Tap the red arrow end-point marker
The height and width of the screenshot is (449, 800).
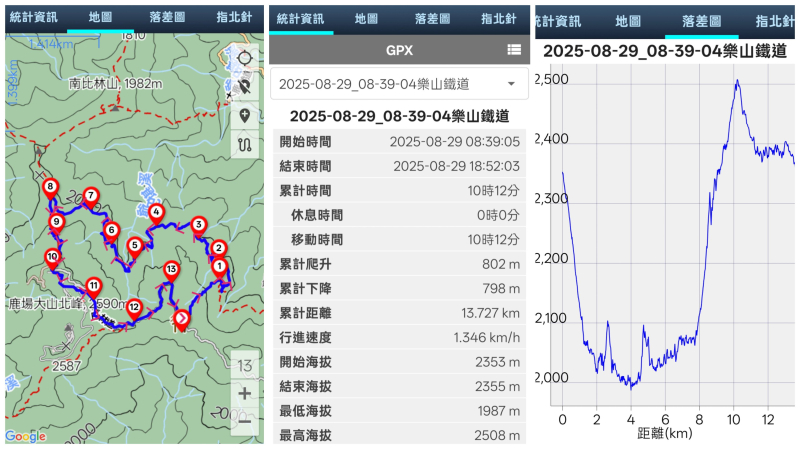(x=181, y=320)
